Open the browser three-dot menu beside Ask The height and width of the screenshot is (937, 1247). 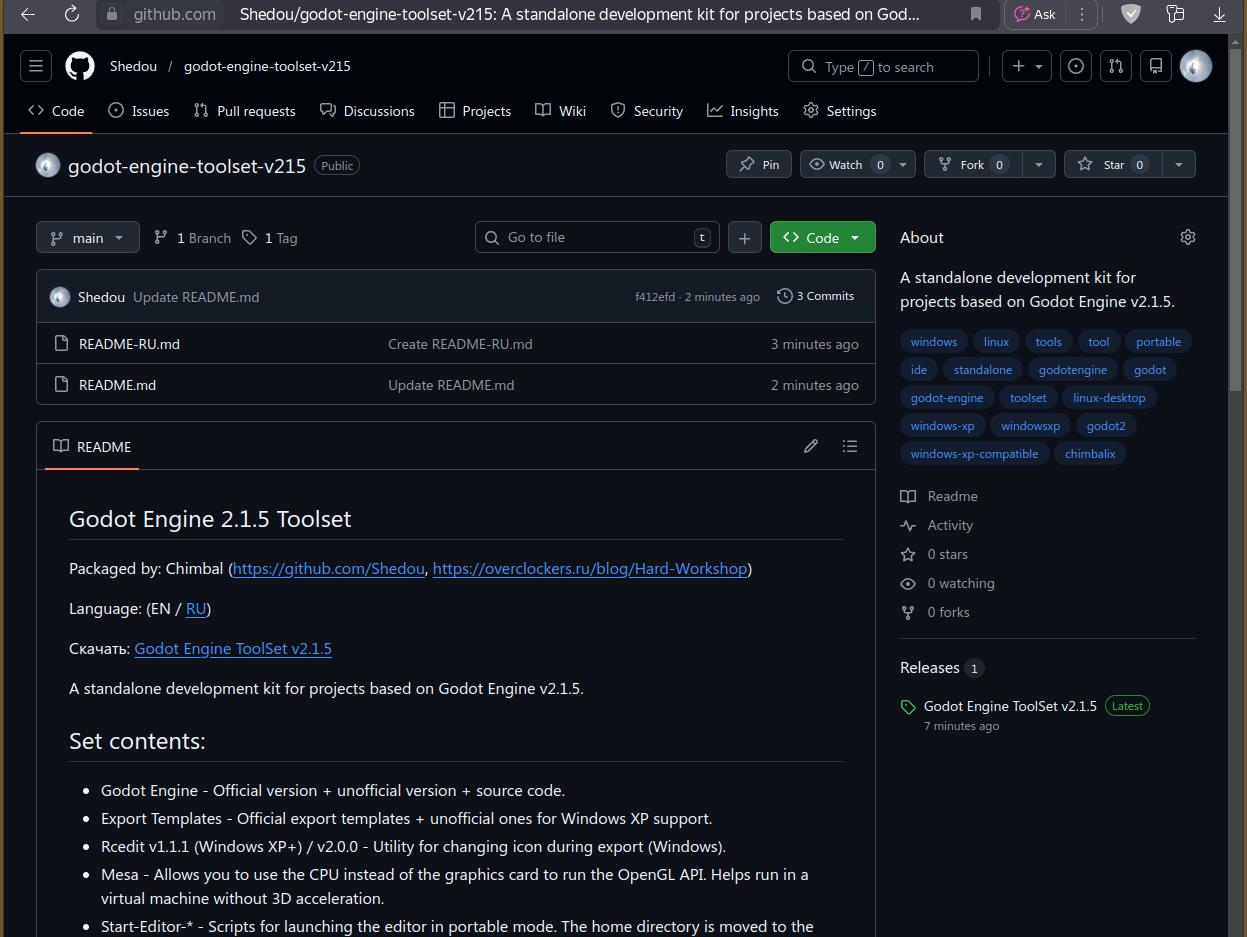point(1081,14)
